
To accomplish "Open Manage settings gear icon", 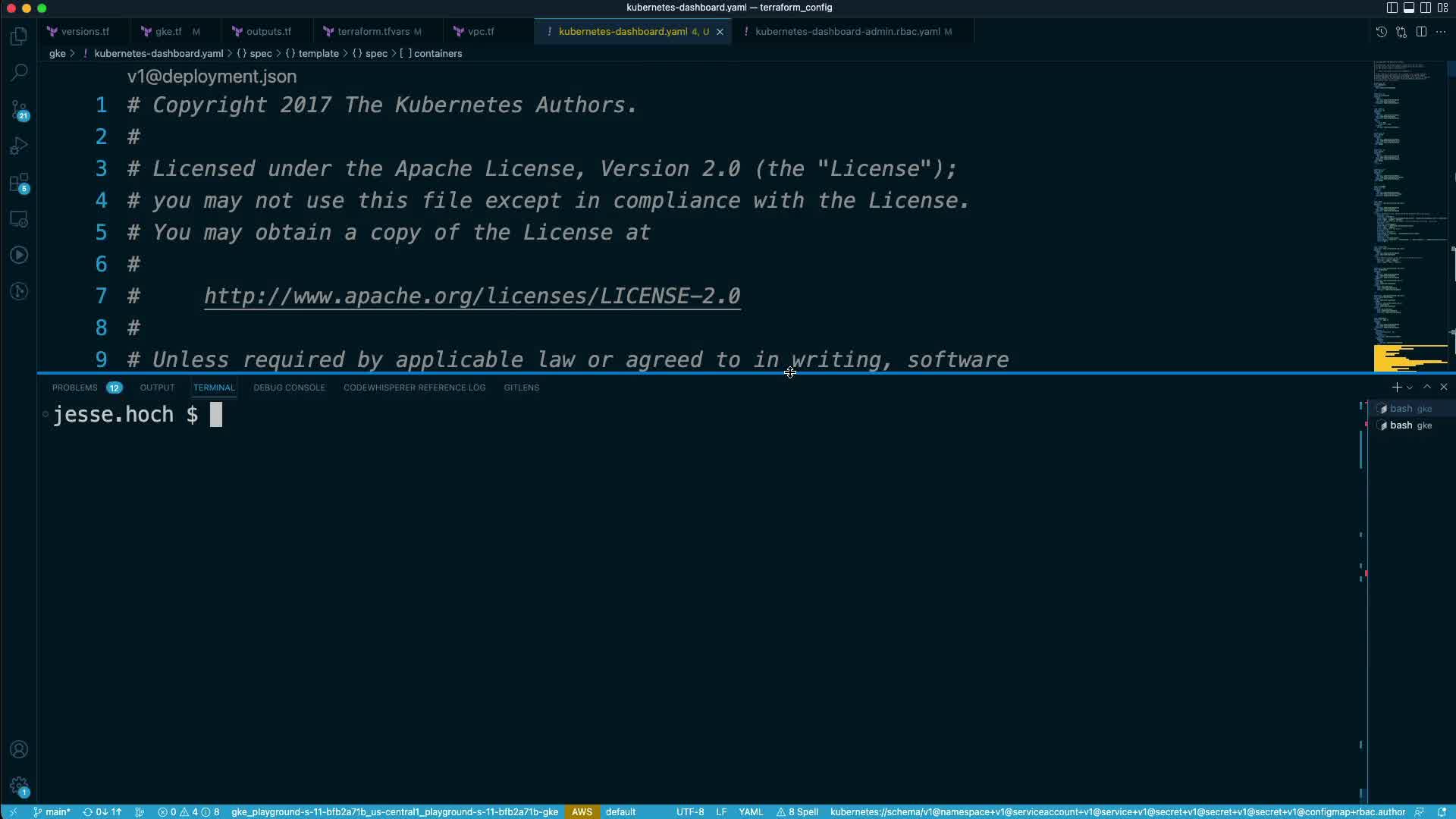I will (x=19, y=786).
